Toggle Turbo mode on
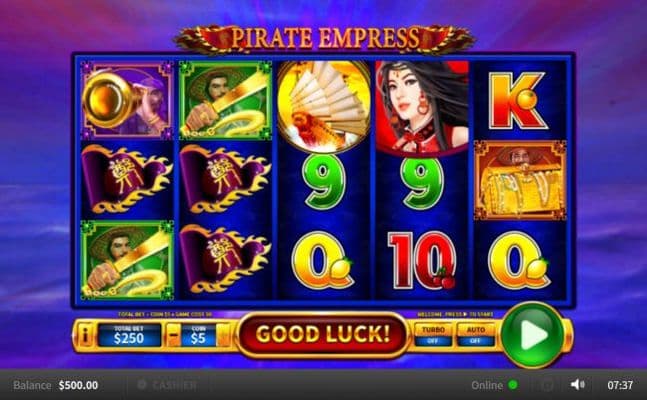The width and height of the screenshot is (647, 400). 433,335
